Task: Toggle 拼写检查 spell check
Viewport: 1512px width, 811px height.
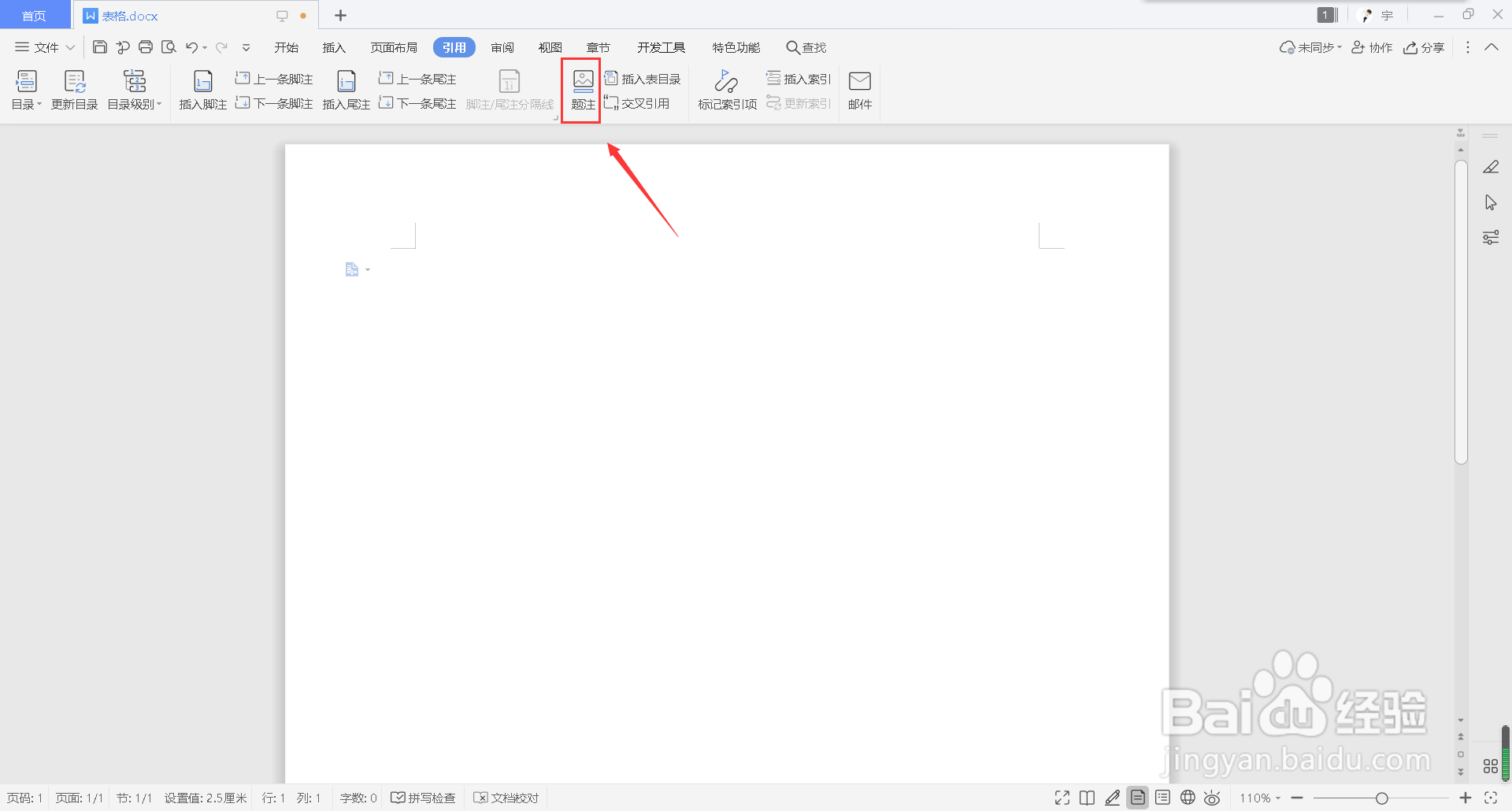Action: [x=424, y=798]
